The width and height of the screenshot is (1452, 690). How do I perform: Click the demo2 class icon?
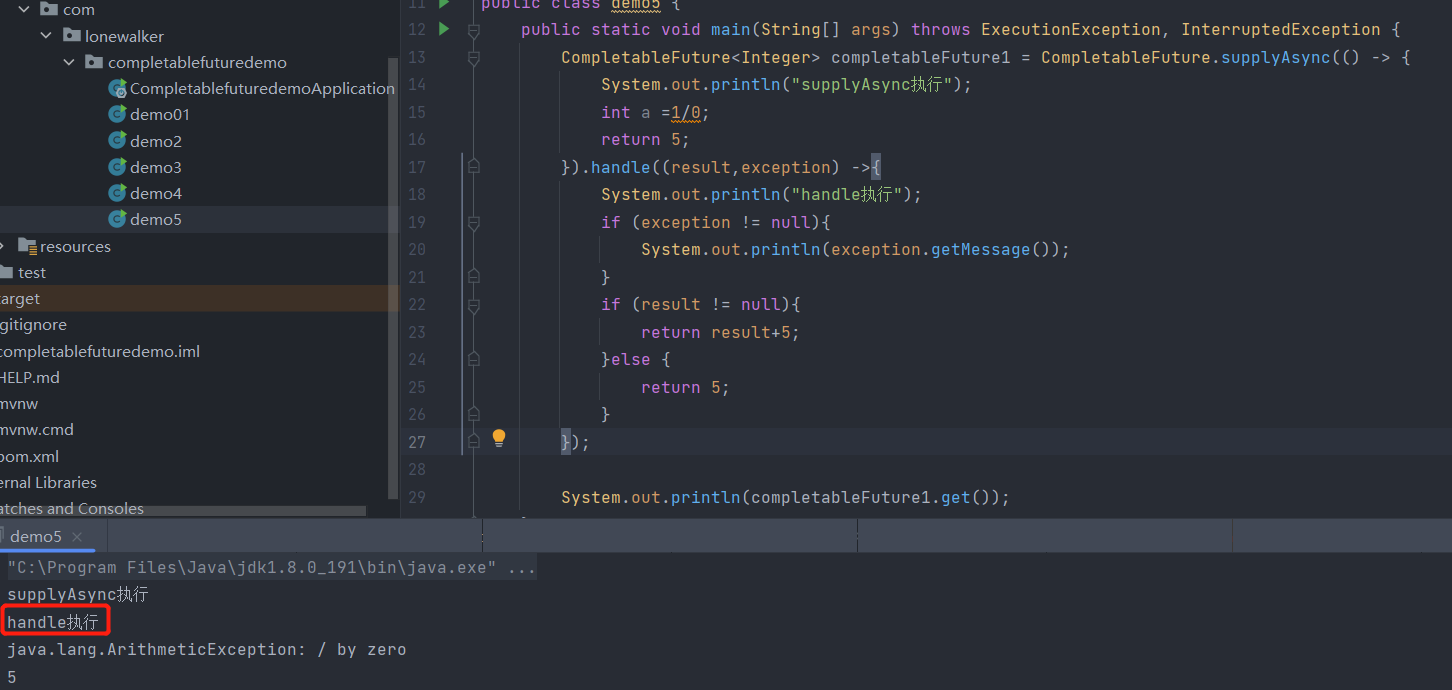coord(117,140)
